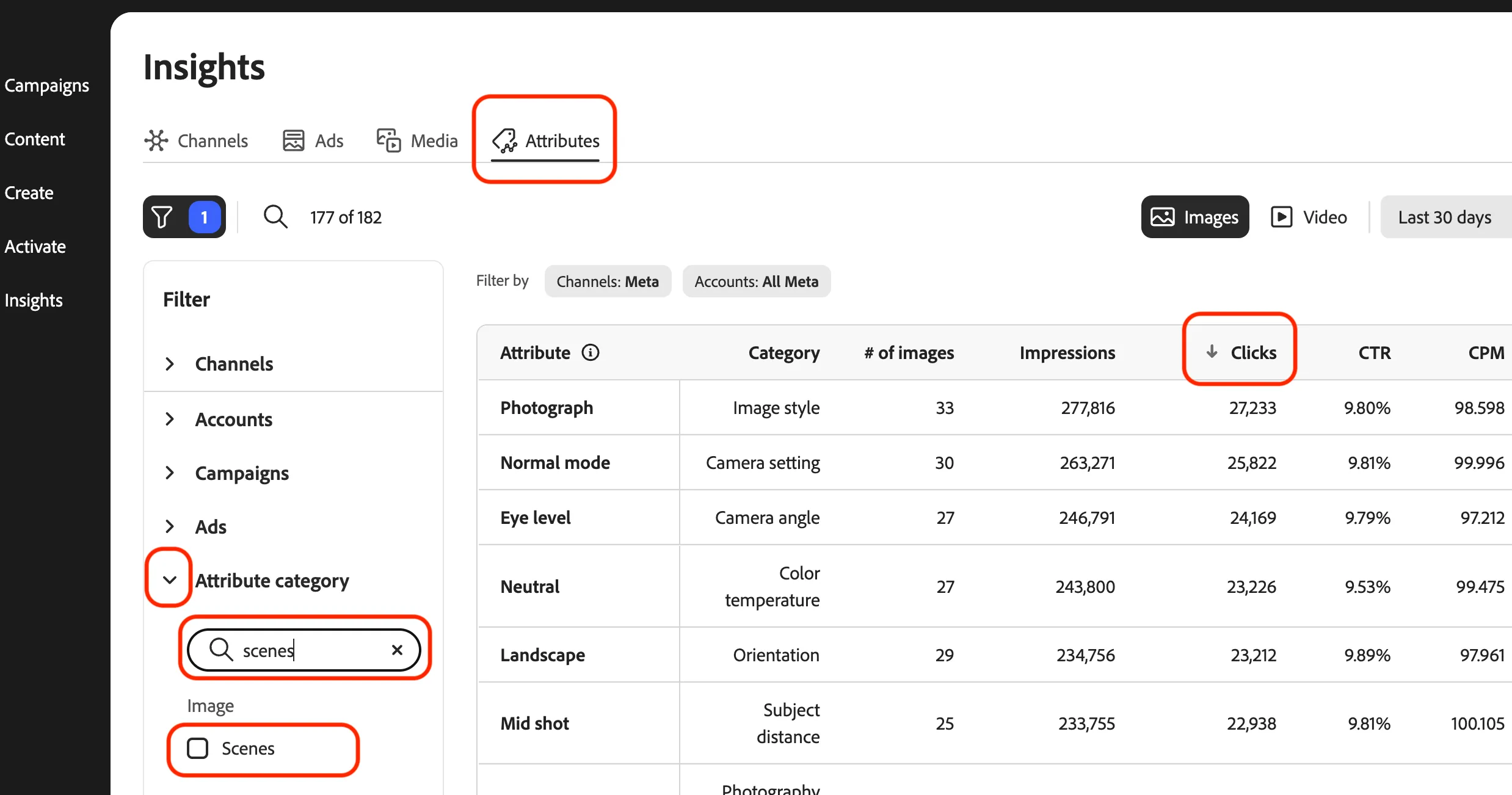Click the picture icon in Images button
Screen dimensions: 1512x795
1163,217
